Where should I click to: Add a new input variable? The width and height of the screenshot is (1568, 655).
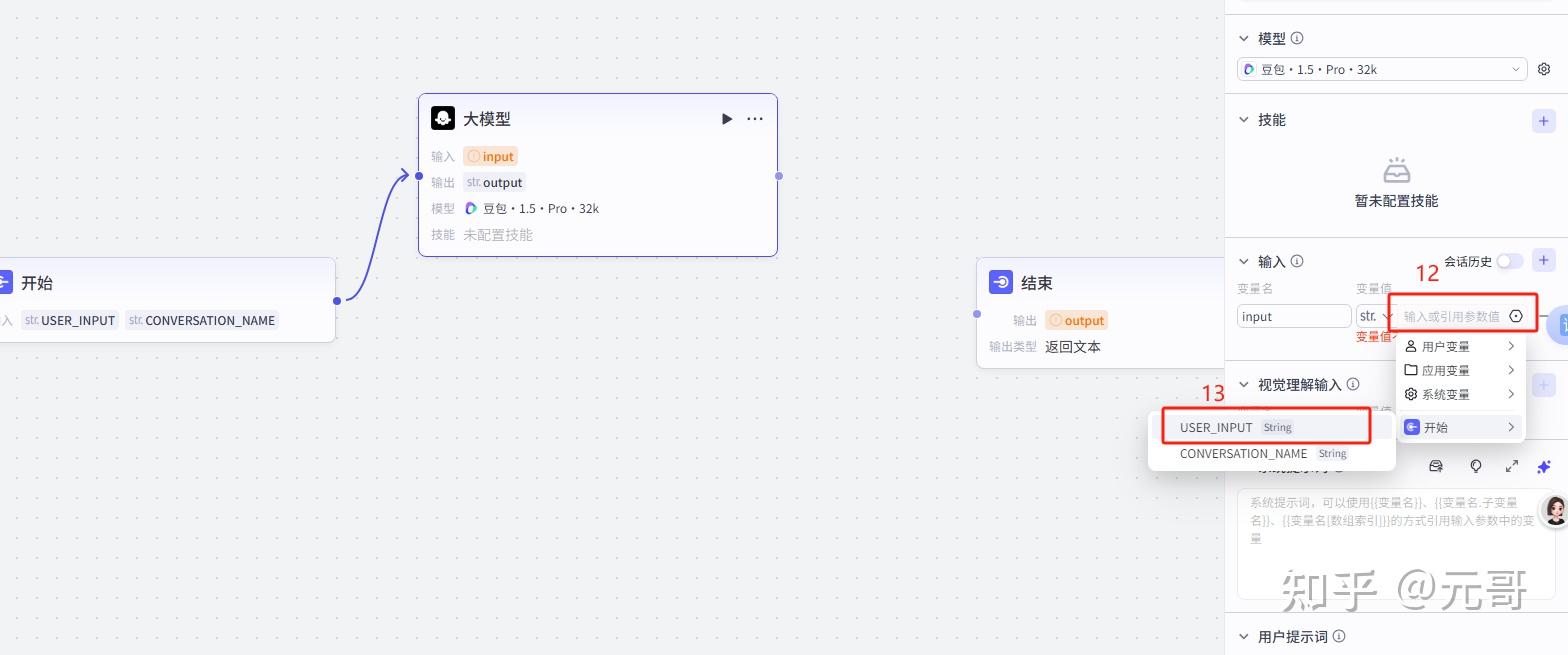[1543, 261]
